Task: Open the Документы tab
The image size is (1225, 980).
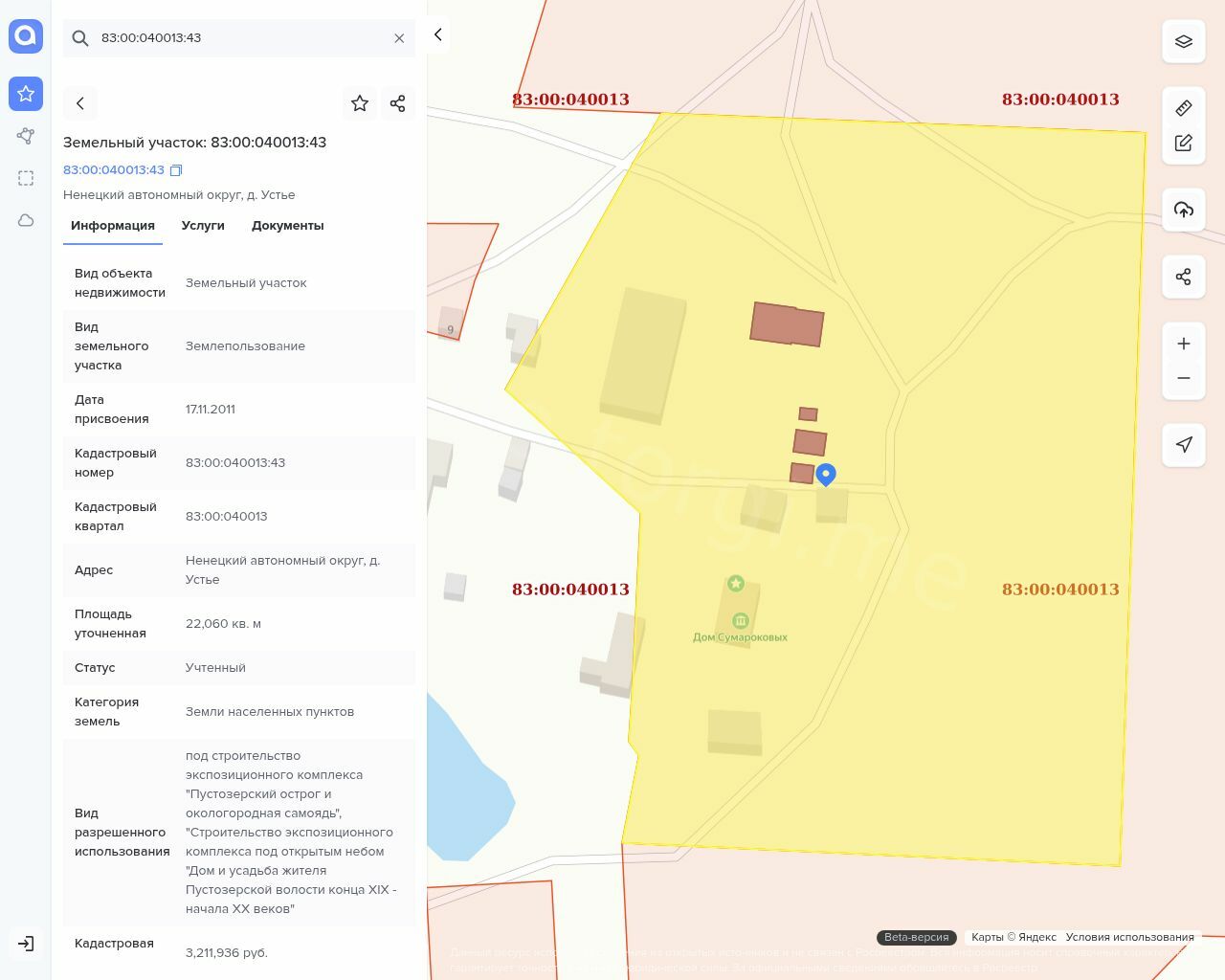Action: tap(287, 226)
